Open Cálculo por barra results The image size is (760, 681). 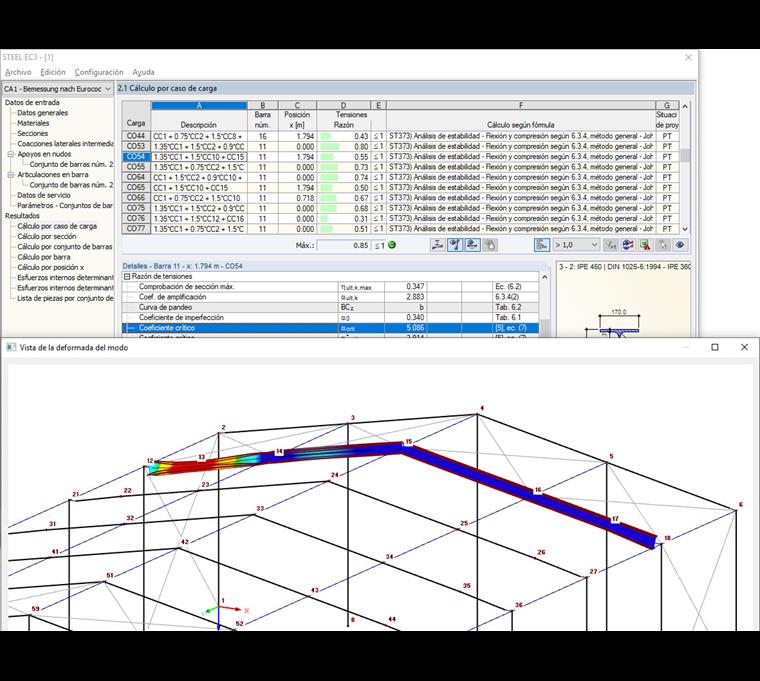tap(44, 257)
